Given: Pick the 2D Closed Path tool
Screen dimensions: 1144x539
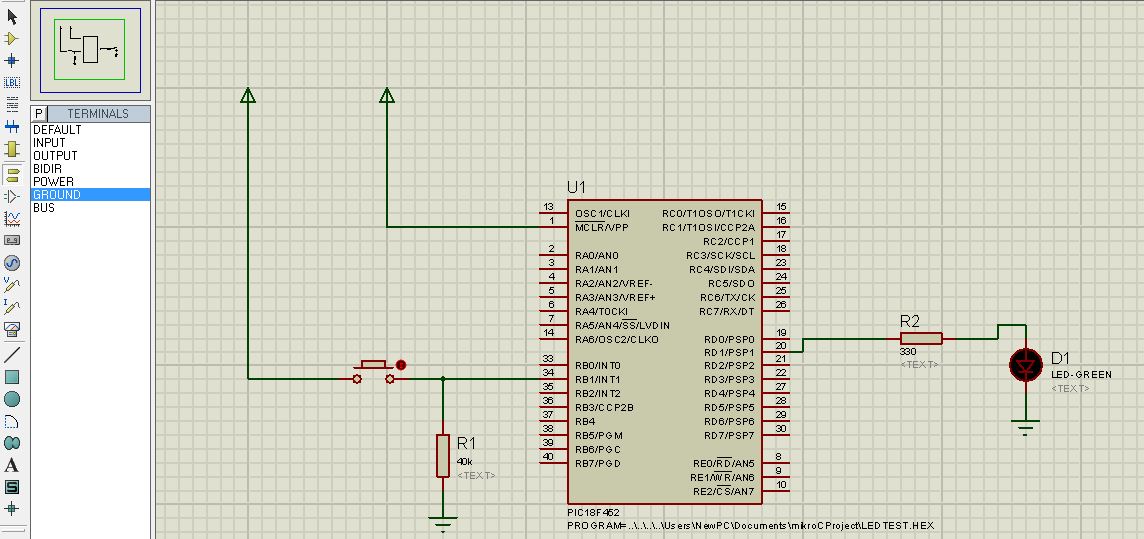Looking at the screenshot, I should (x=12, y=443).
